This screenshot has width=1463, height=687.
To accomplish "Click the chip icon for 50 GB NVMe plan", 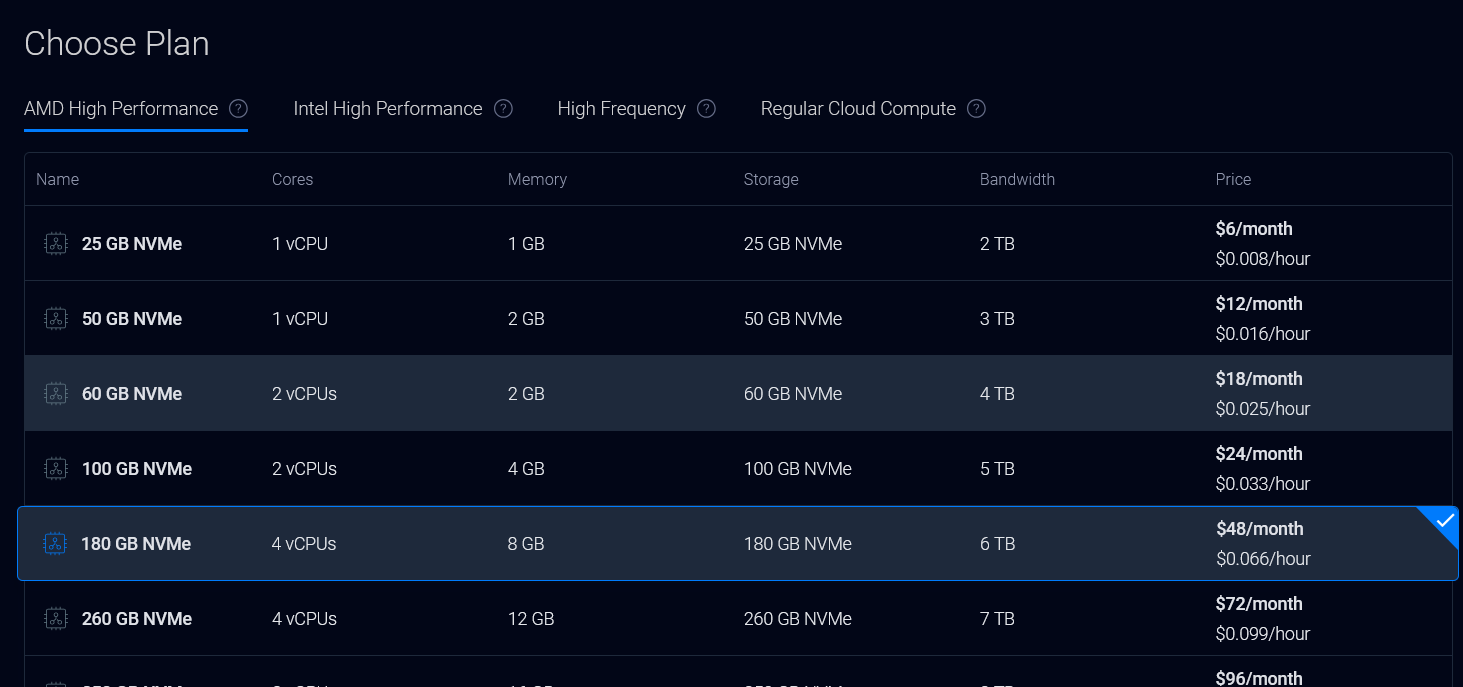I will tap(56, 319).
